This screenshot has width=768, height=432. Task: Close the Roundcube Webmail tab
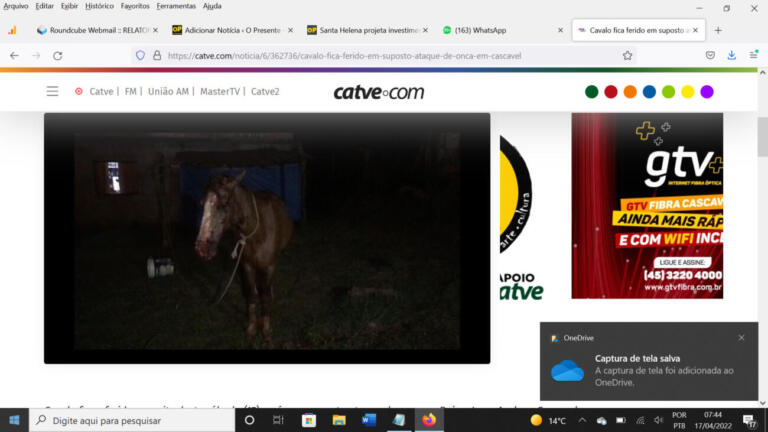click(x=155, y=30)
